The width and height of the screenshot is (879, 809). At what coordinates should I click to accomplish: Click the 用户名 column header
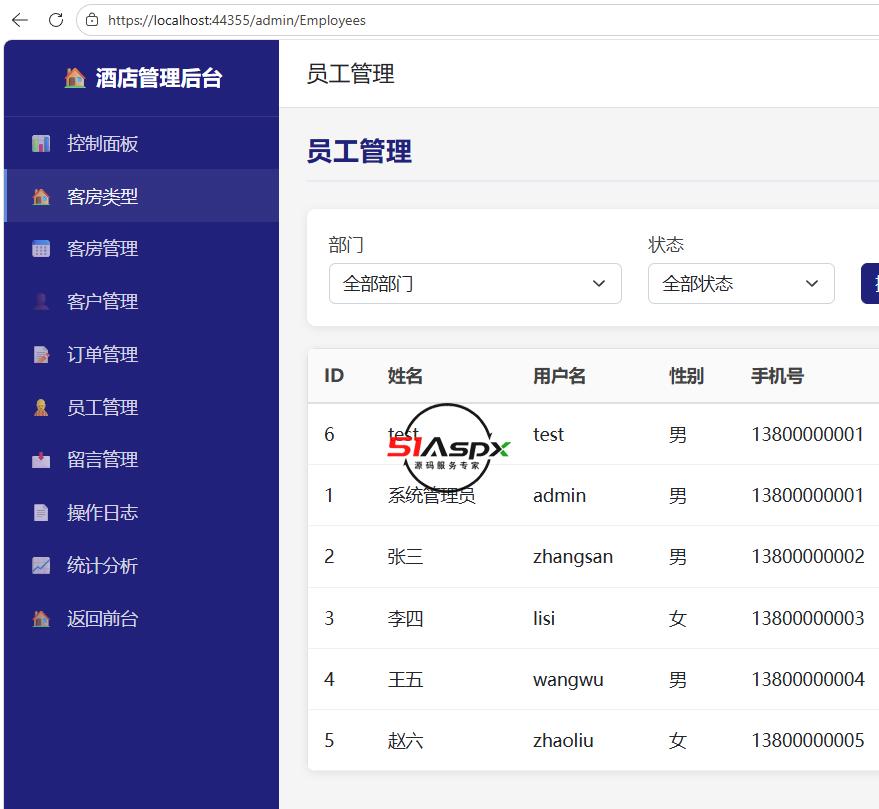pos(559,376)
